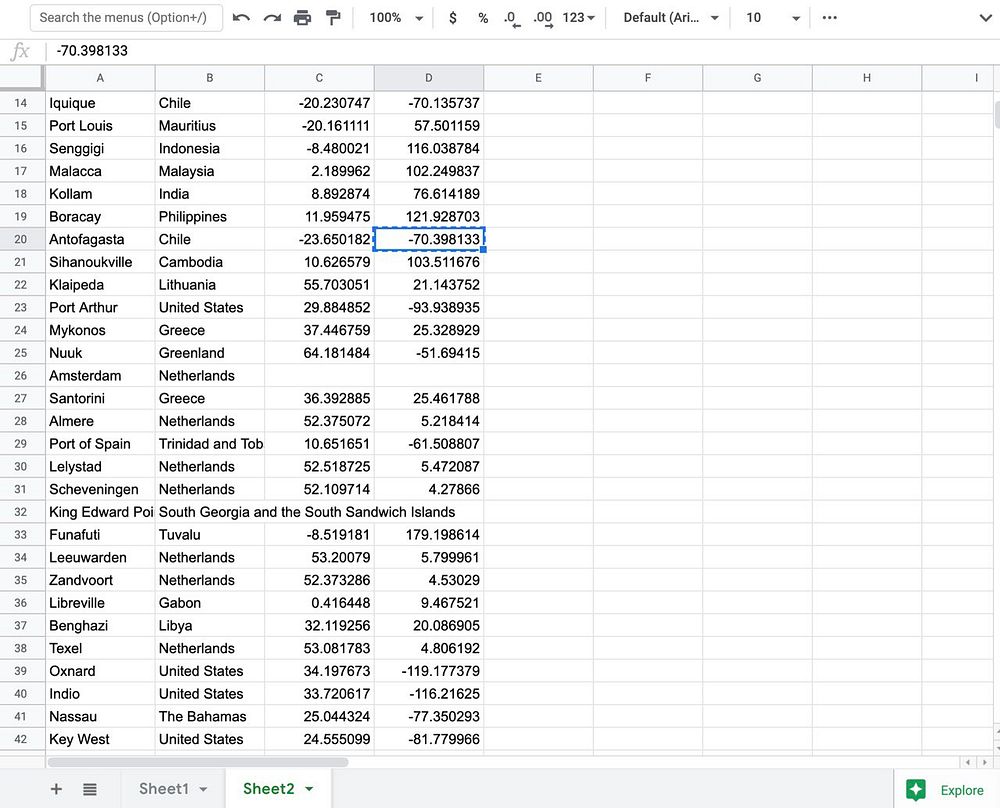Viewport: 1000px width, 808px height.
Task: Click the Search the menus field
Action: (x=126, y=18)
